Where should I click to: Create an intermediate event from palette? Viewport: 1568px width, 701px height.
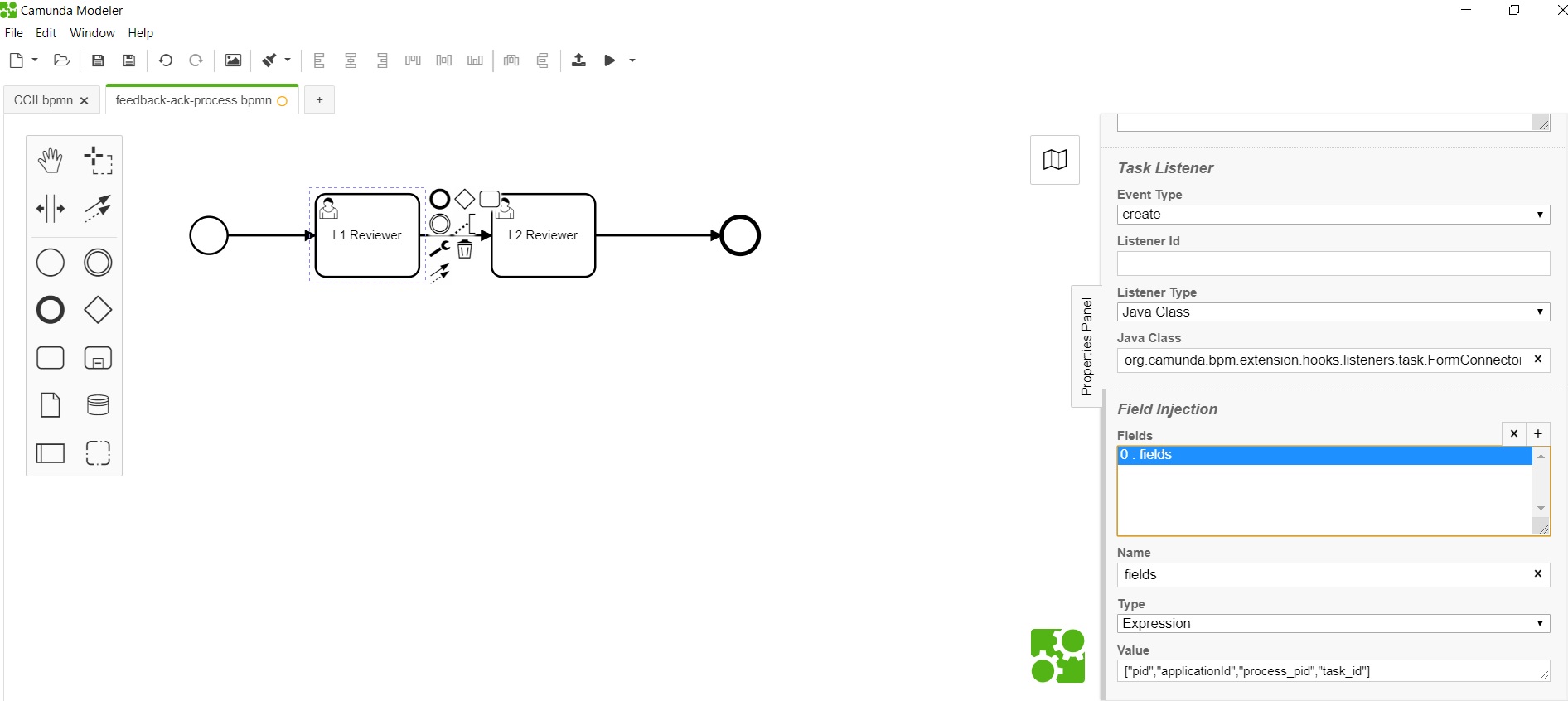click(99, 263)
